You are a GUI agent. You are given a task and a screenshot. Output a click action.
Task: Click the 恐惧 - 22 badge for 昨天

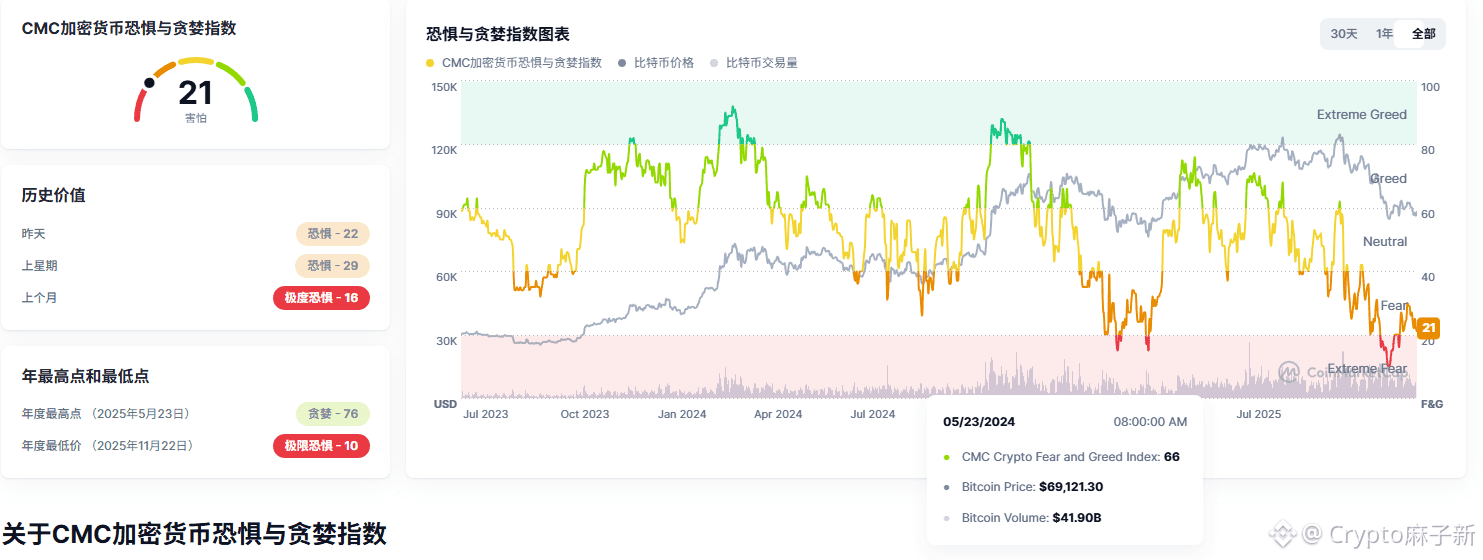(x=333, y=234)
